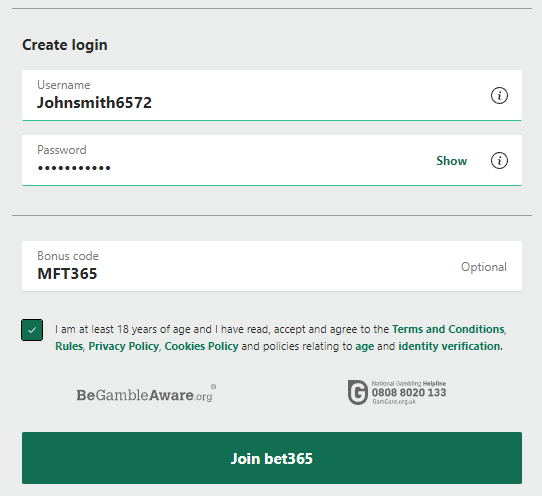Screen dimensions: 542x496
Task: Open the Cookies Policy link
Action: [201, 346]
